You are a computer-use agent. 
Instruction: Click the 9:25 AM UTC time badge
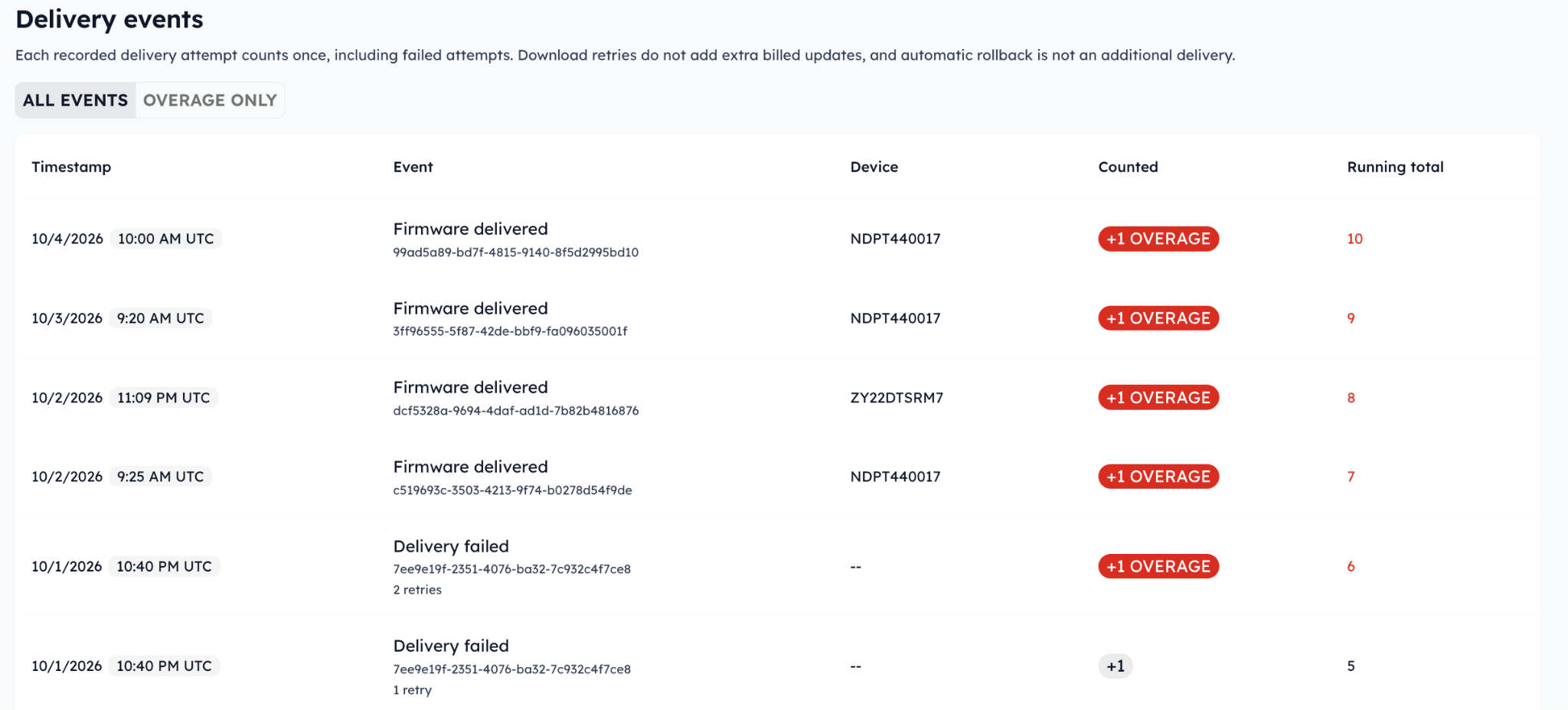coord(161,477)
